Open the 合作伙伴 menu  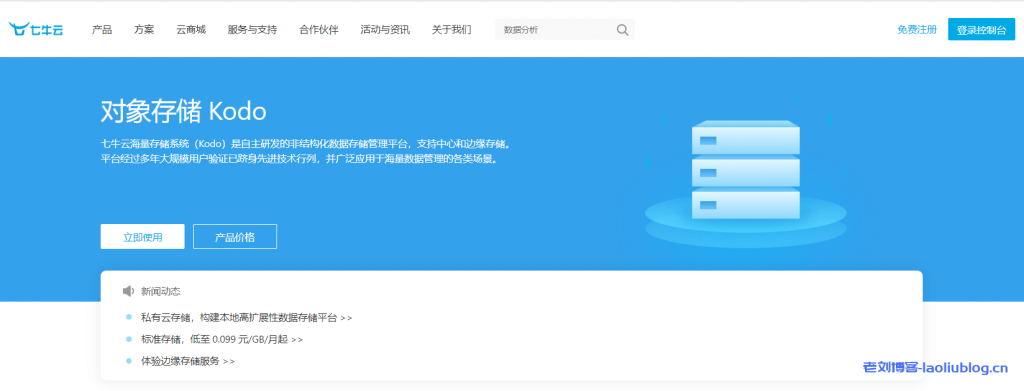(x=319, y=29)
